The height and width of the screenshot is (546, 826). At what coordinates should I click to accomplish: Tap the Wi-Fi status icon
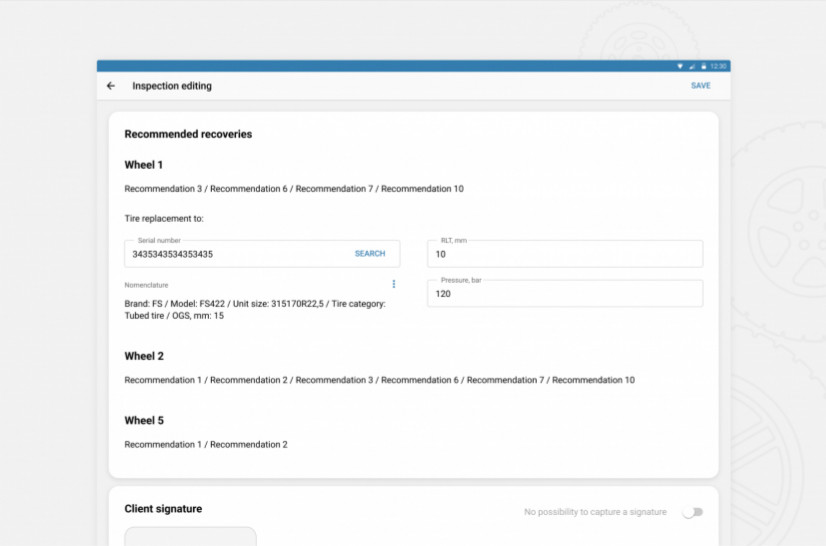pyautogui.click(x=680, y=66)
